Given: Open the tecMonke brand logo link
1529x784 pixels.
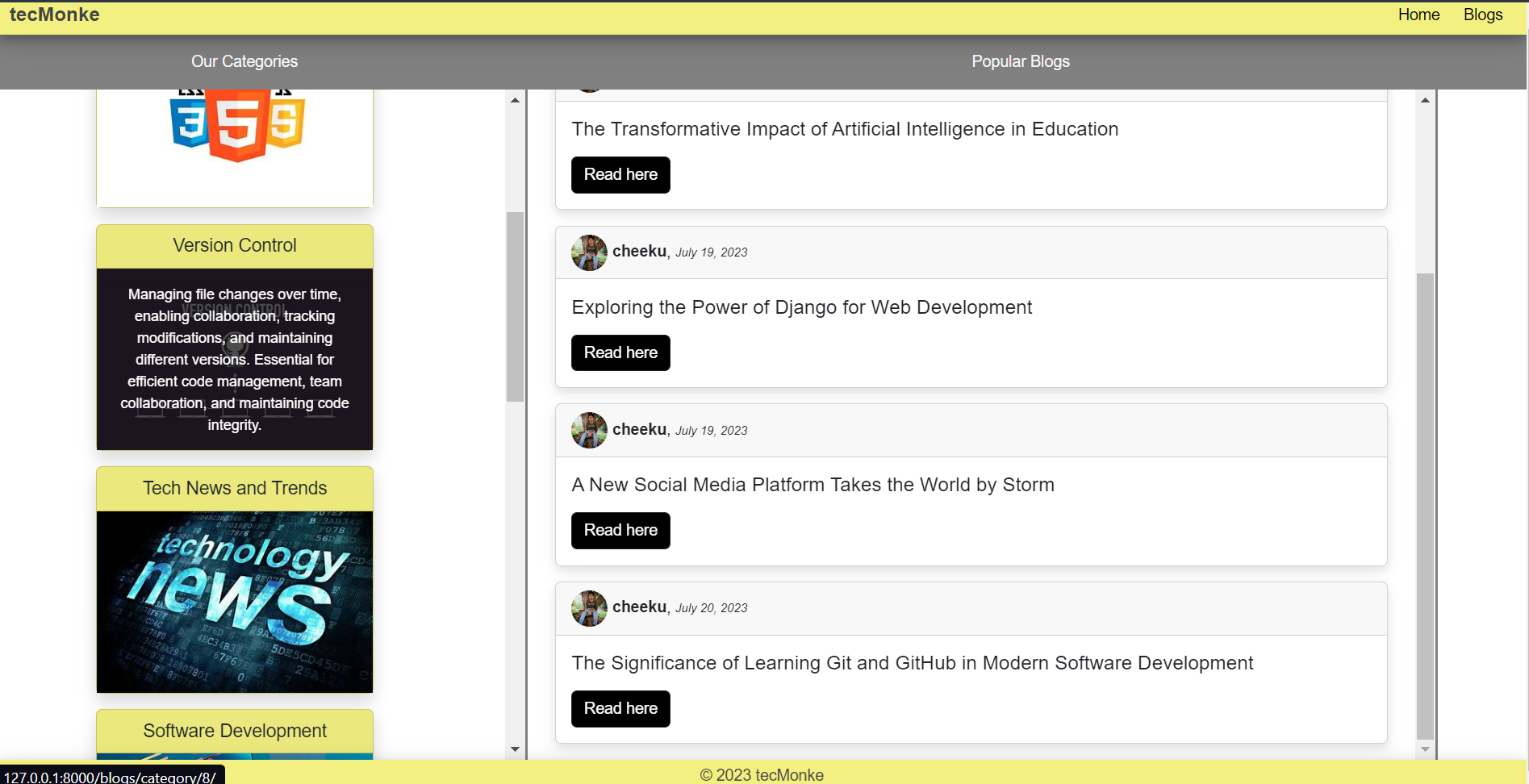Looking at the screenshot, I should click(55, 15).
